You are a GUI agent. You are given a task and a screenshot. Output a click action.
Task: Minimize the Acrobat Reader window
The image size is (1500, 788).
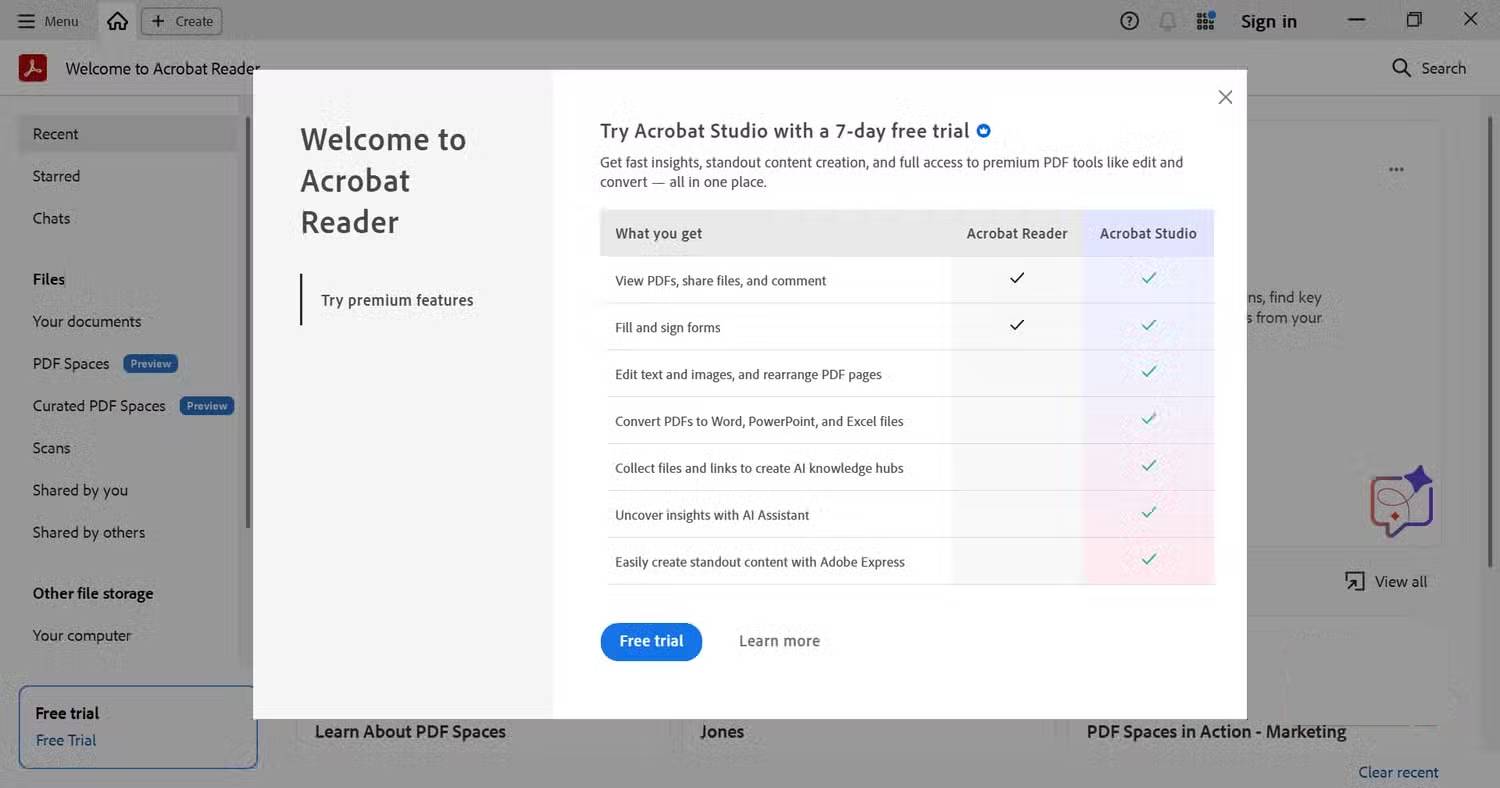[1356, 20]
